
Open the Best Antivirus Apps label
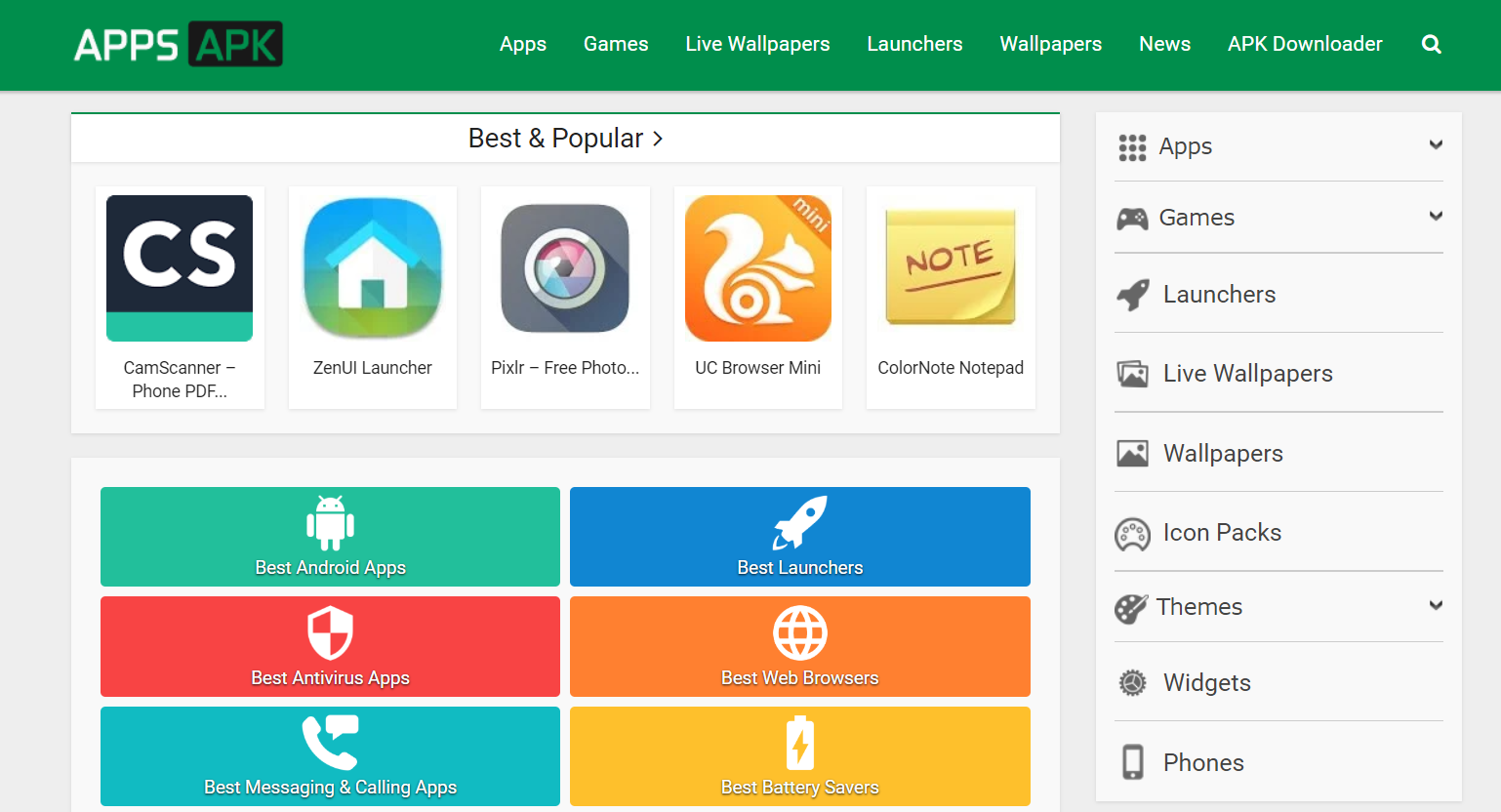tap(330, 678)
